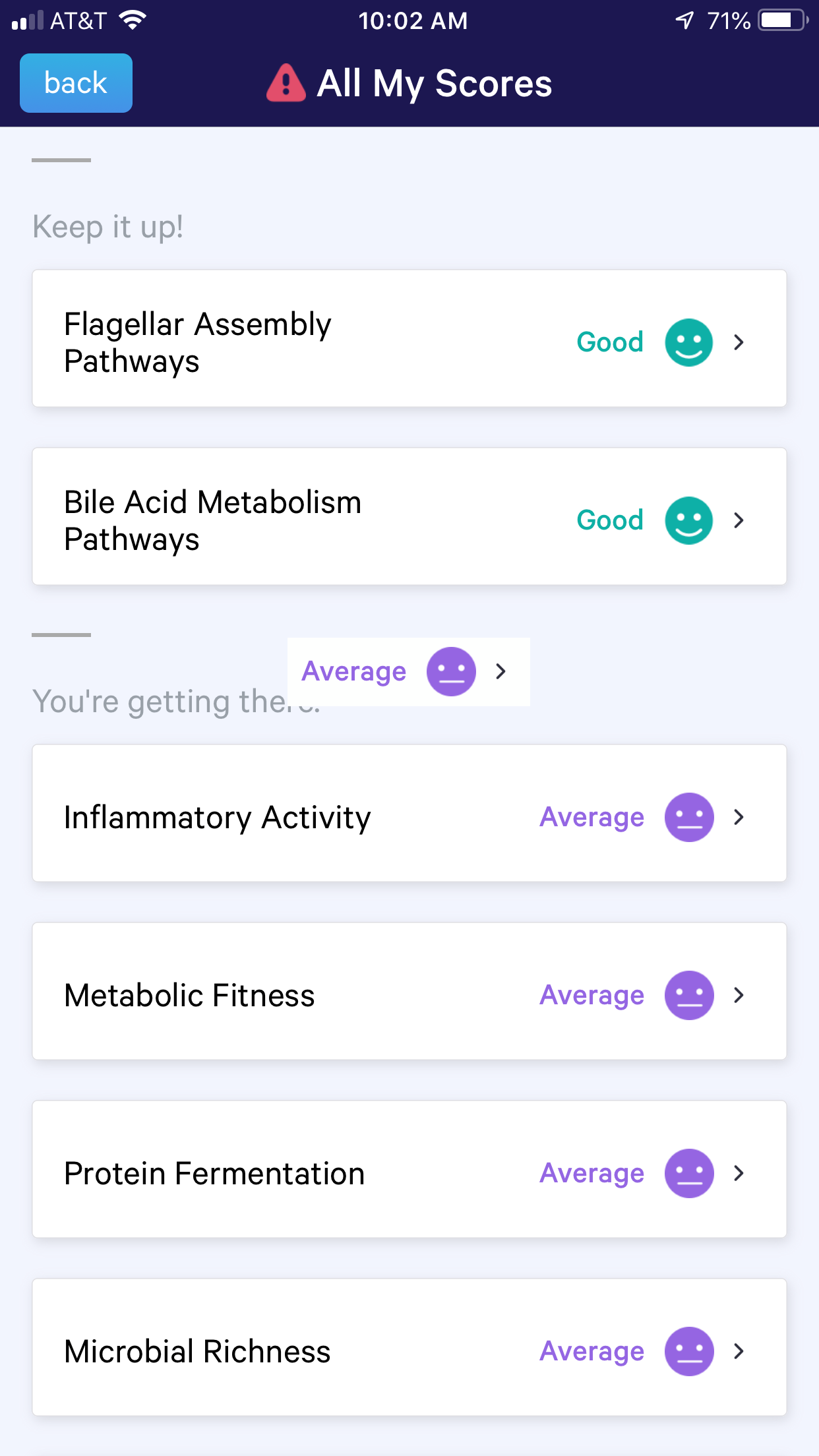Tap the battery indicator in status bar
Image resolution: width=819 pixels, height=1456 pixels.
tap(782, 20)
